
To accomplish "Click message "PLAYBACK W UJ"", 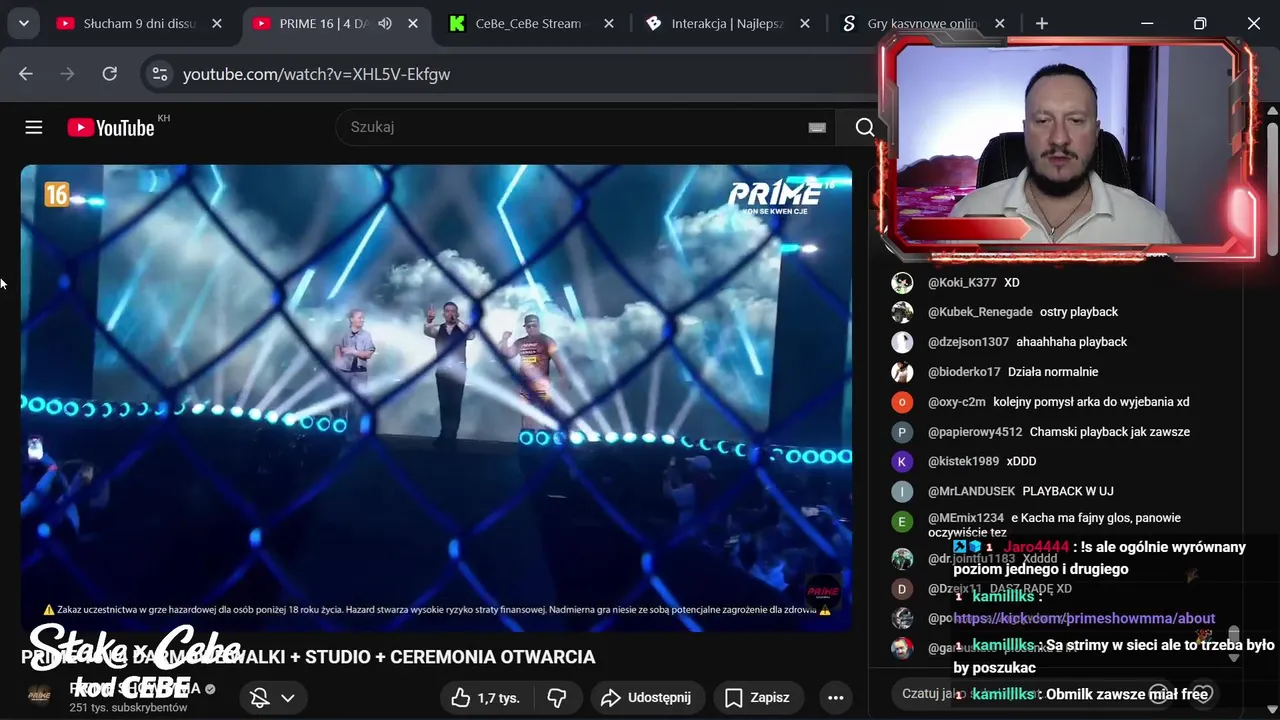I will point(1068,491).
